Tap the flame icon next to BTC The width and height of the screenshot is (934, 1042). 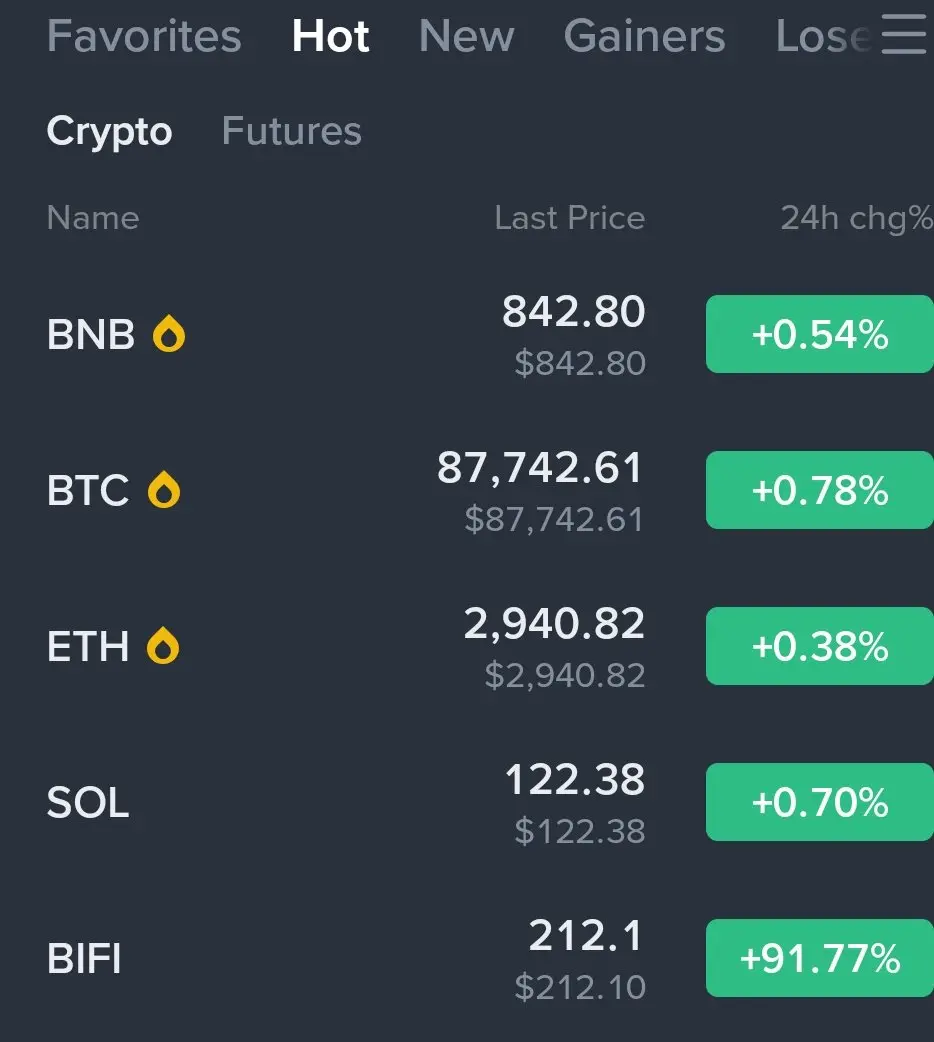tap(164, 489)
